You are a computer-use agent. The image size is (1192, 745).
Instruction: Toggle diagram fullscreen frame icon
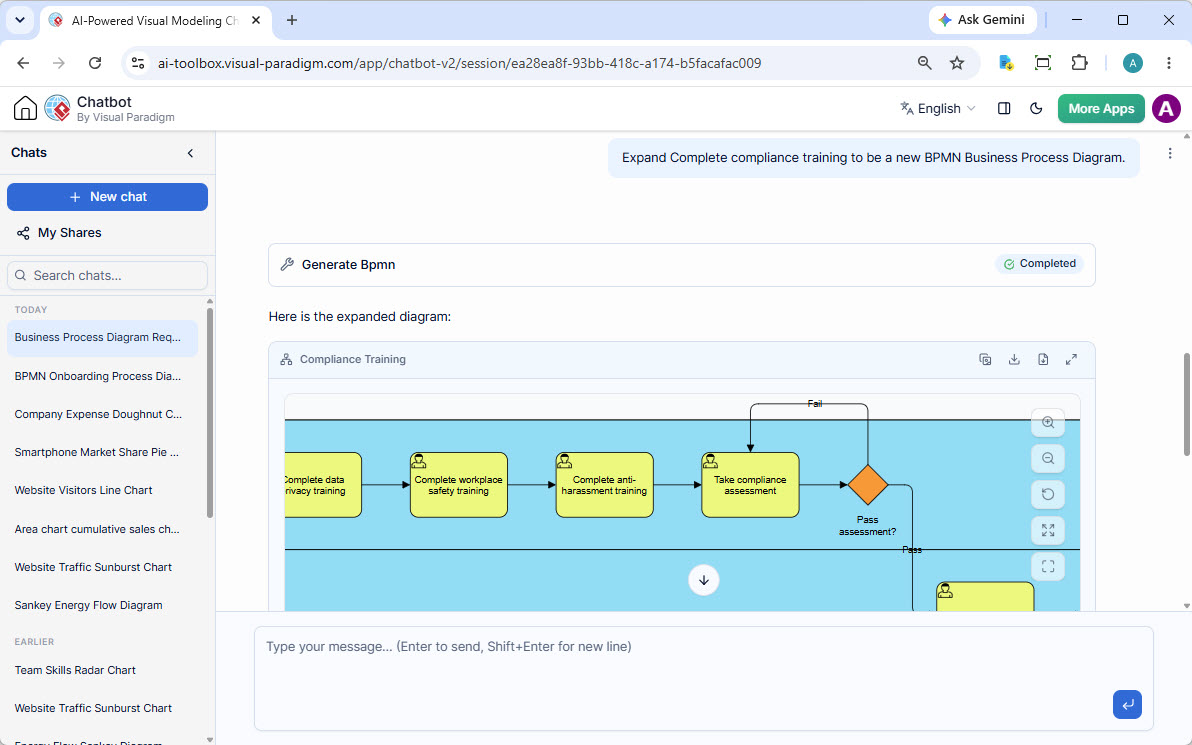(1048, 566)
